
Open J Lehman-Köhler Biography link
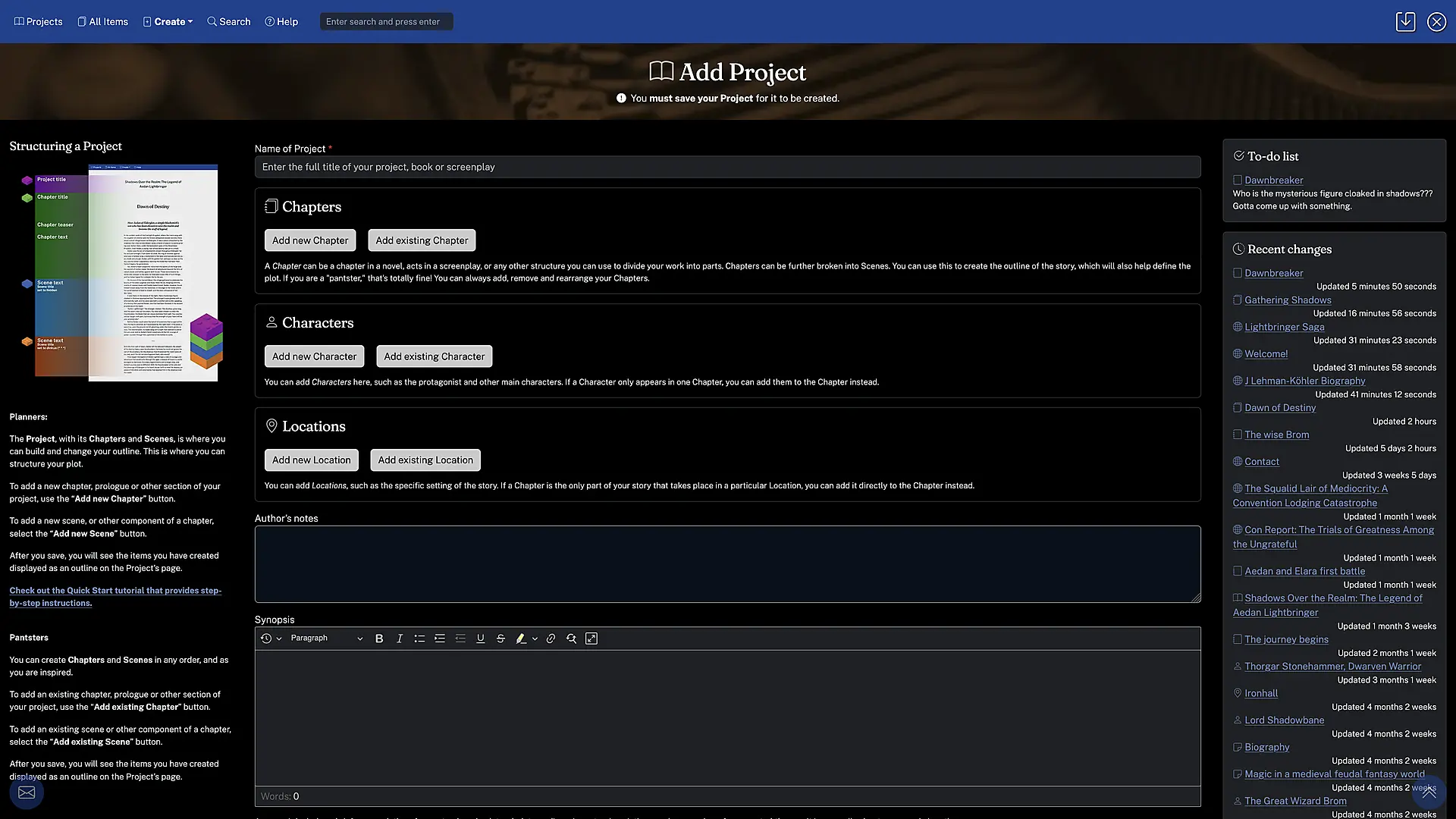tap(1304, 381)
